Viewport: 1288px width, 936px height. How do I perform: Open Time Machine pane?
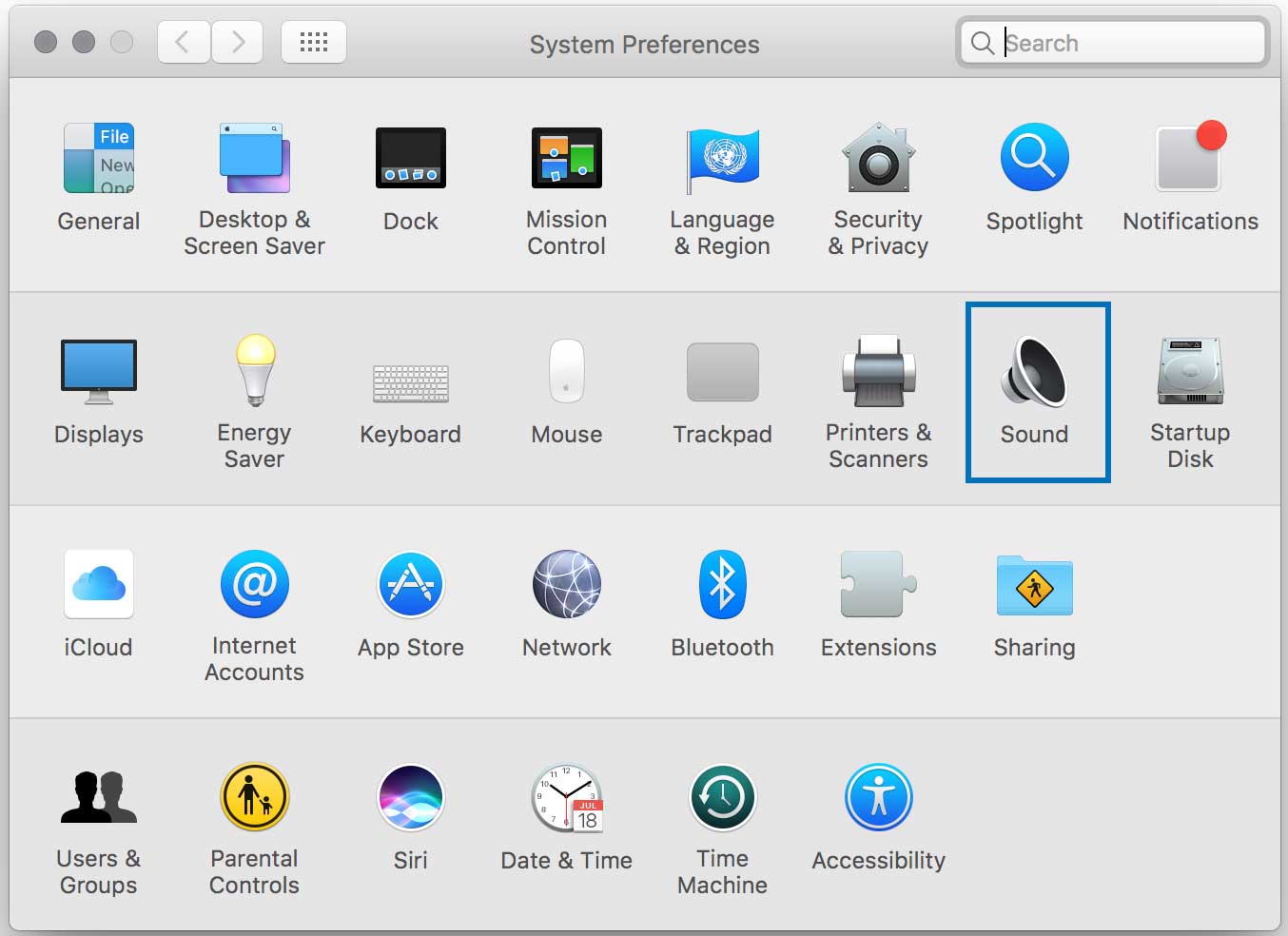pyautogui.click(x=722, y=829)
